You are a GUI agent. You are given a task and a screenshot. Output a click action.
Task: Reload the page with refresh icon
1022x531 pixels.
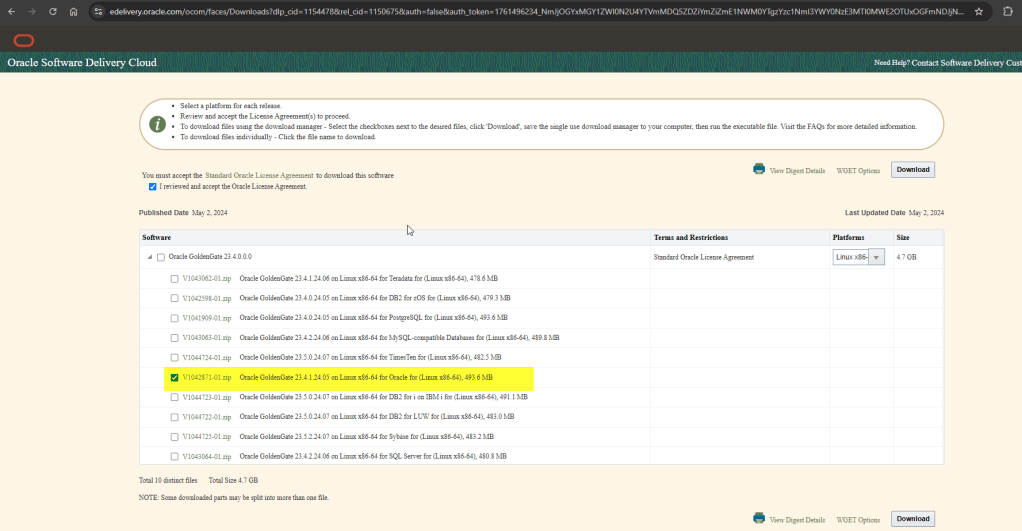pos(53,11)
